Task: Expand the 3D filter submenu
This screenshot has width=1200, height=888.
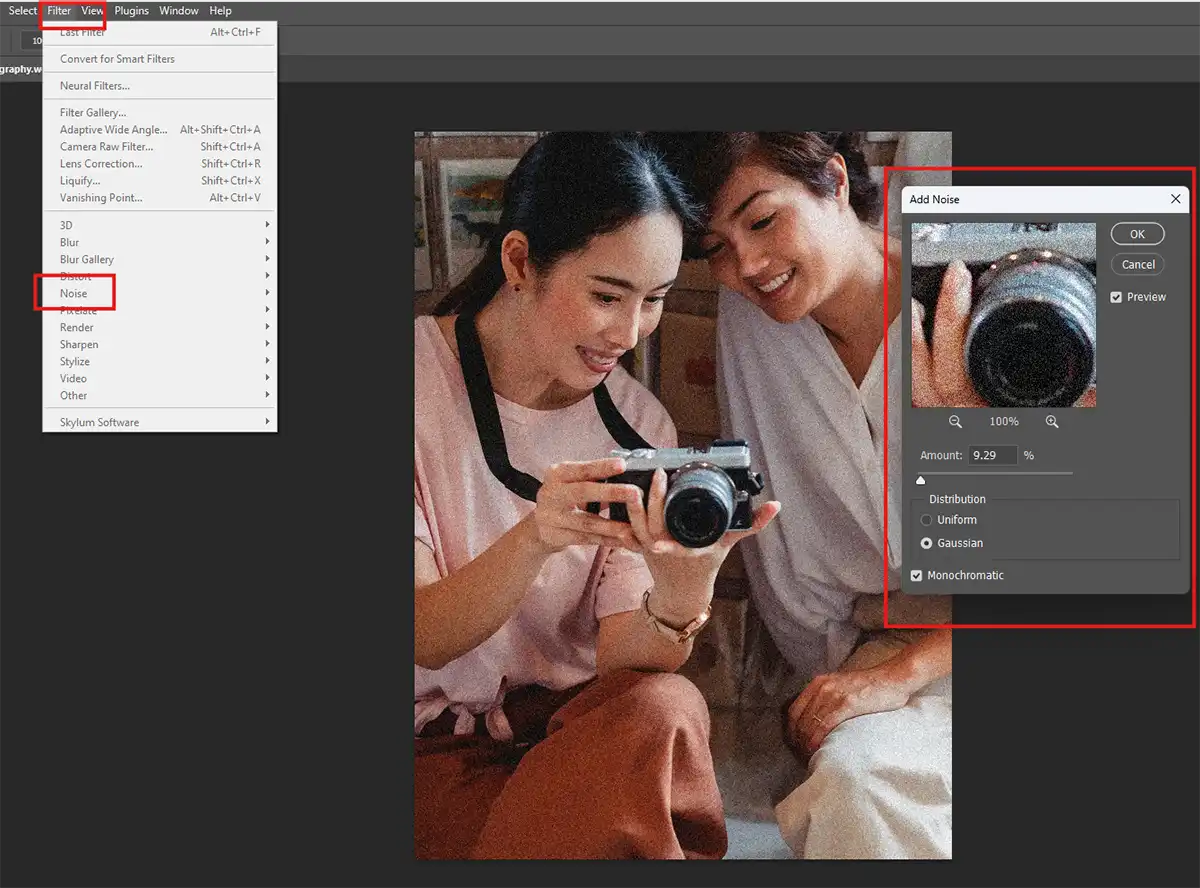Action: pyautogui.click(x=160, y=225)
